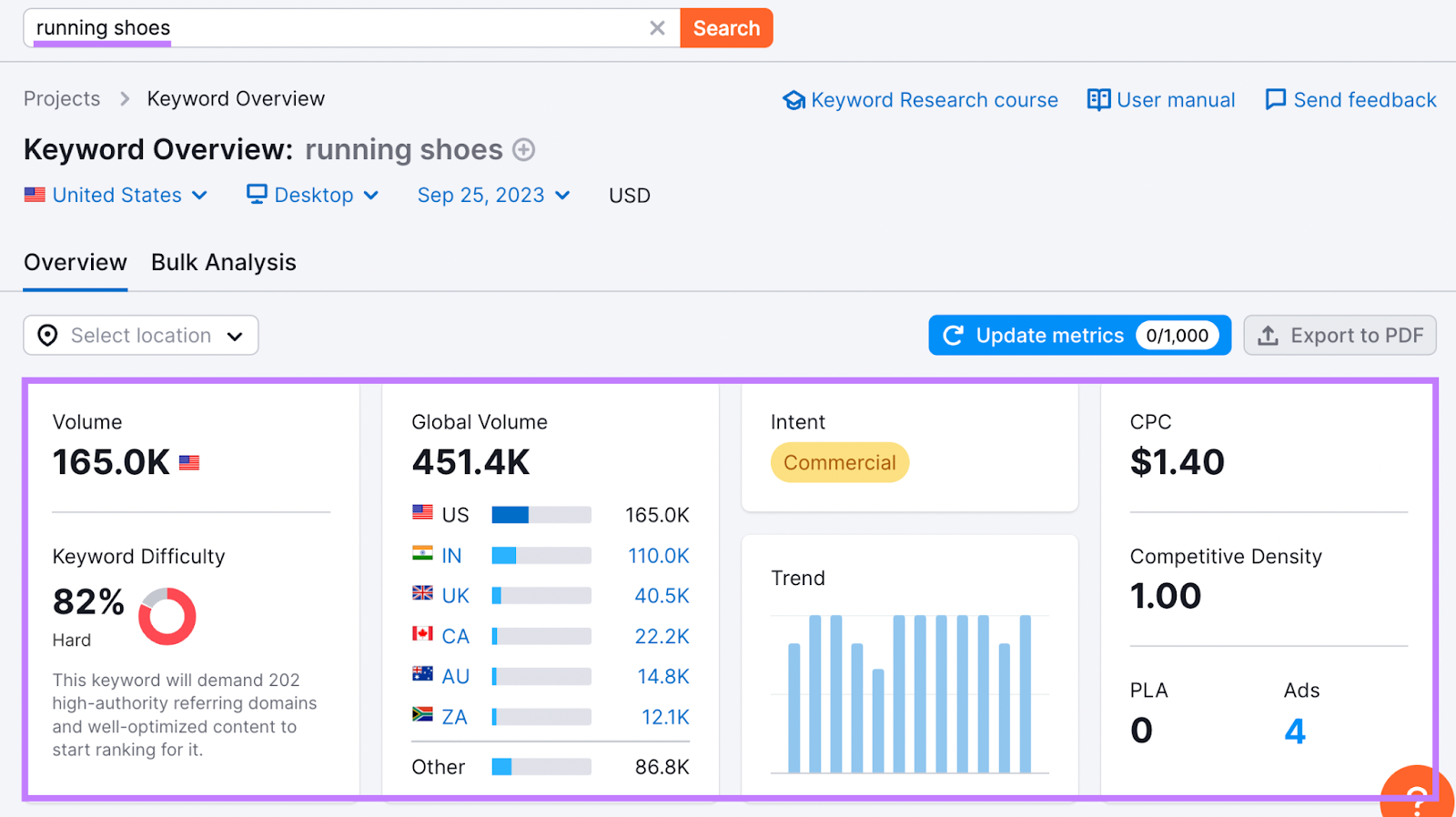Open the Select location dropdown
Viewport: 1456px width, 817px height.
point(141,336)
